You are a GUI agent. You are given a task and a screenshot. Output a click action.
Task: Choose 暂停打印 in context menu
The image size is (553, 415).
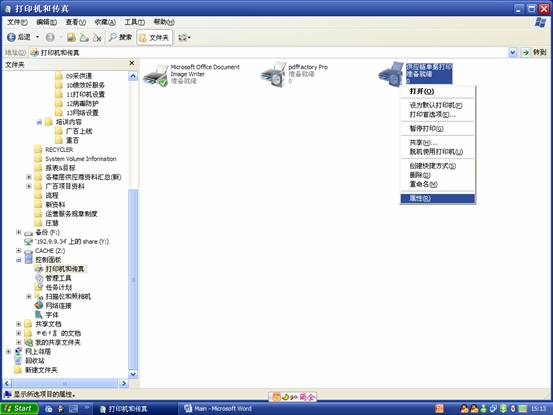pos(438,128)
